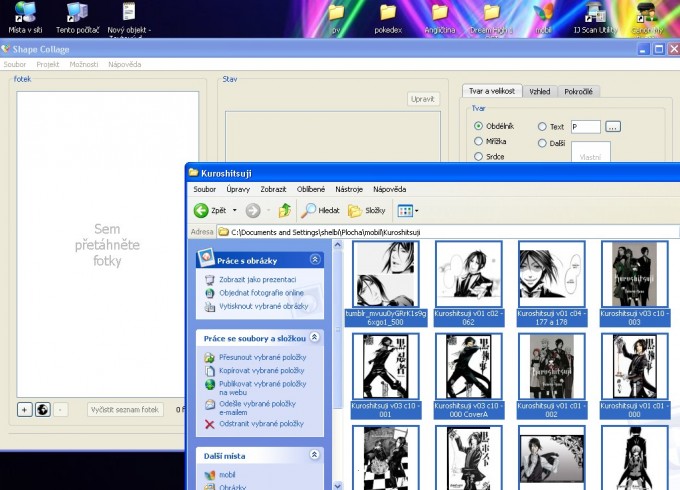This screenshot has width=680, height=490.
Task: Select Obdélník shape radio button
Action: coord(478,126)
